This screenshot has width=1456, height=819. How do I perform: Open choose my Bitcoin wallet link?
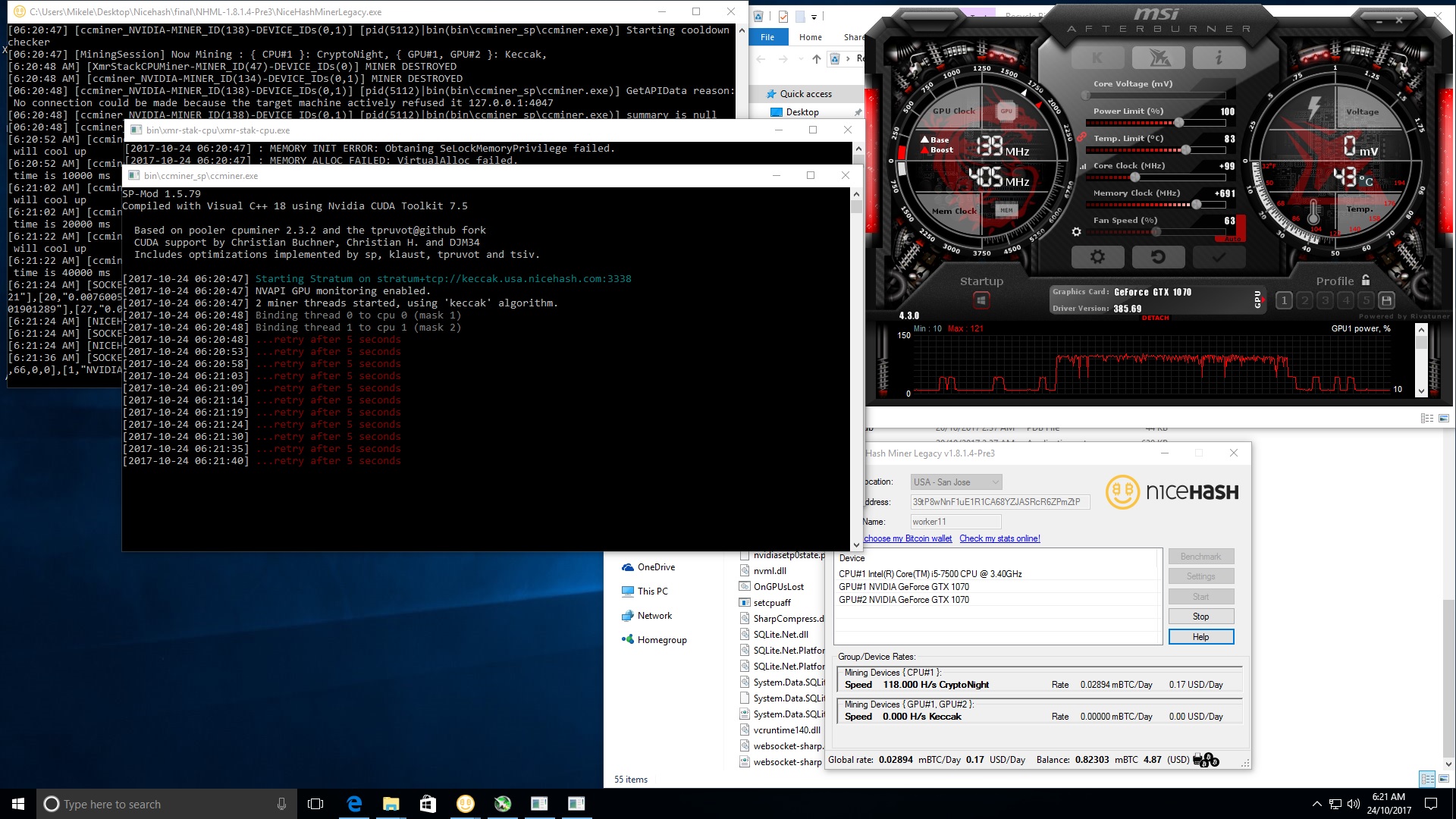click(x=908, y=538)
